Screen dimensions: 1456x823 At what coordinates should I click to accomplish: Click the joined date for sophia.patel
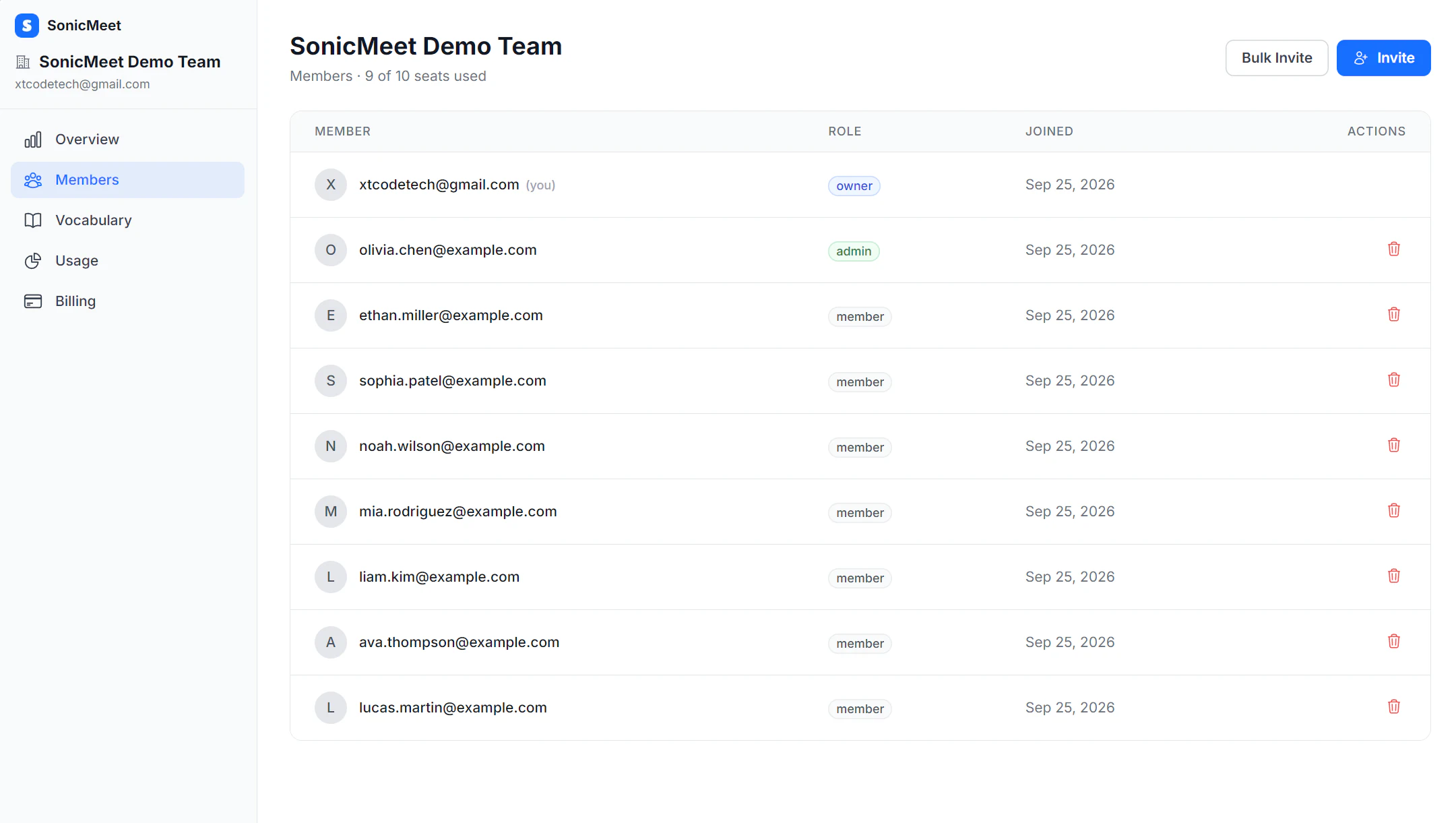[1070, 381]
